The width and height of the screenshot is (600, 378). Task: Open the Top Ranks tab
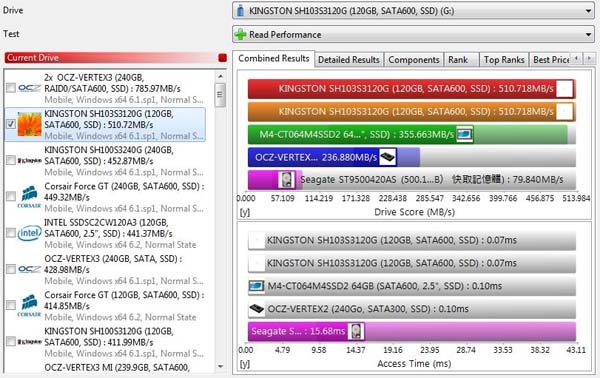[x=504, y=60]
